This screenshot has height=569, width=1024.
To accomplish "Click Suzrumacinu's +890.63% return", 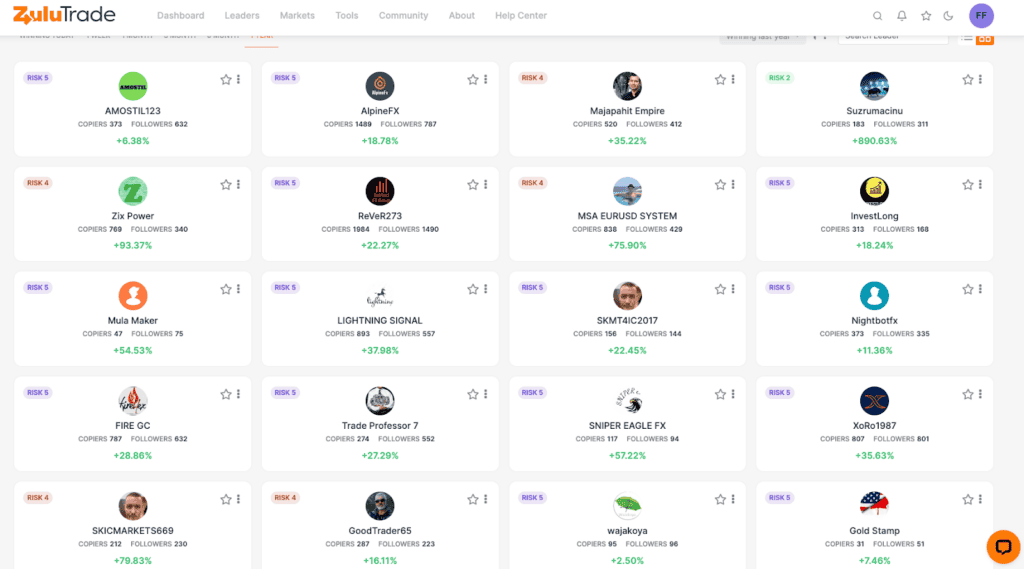I will [x=874, y=141].
